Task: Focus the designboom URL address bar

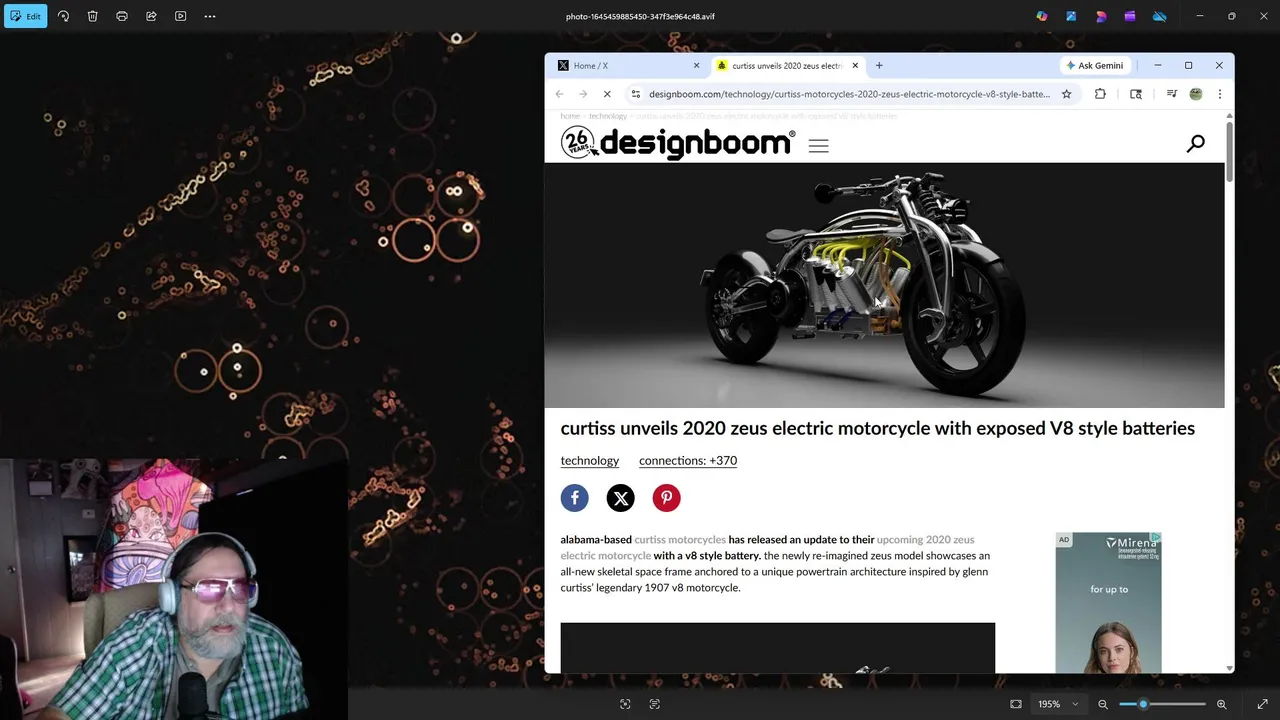Action: [849, 94]
